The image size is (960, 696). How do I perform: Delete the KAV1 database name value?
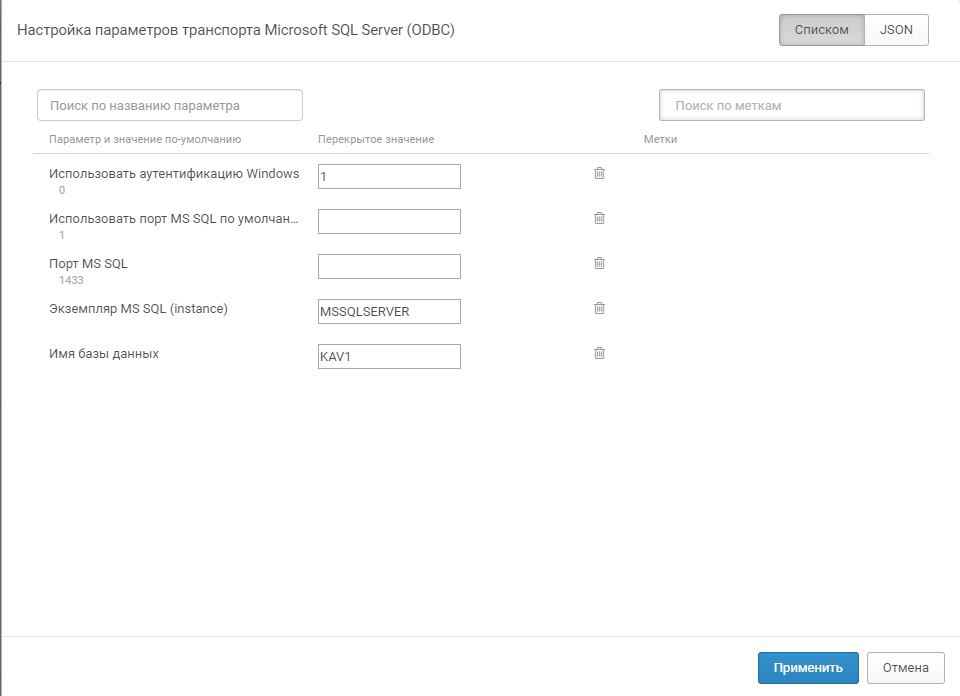point(599,353)
